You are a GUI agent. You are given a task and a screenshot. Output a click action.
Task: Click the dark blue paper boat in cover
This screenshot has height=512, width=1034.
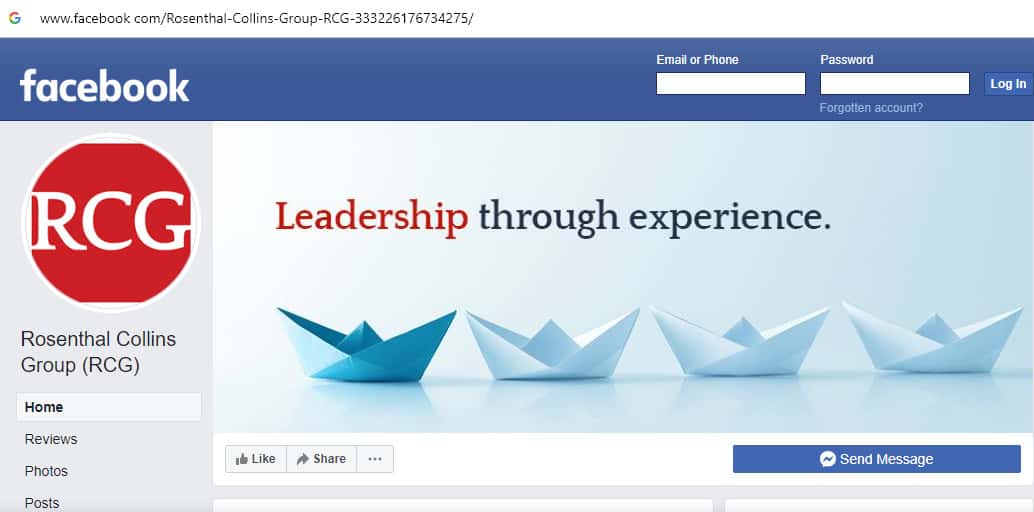tap(367, 344)
